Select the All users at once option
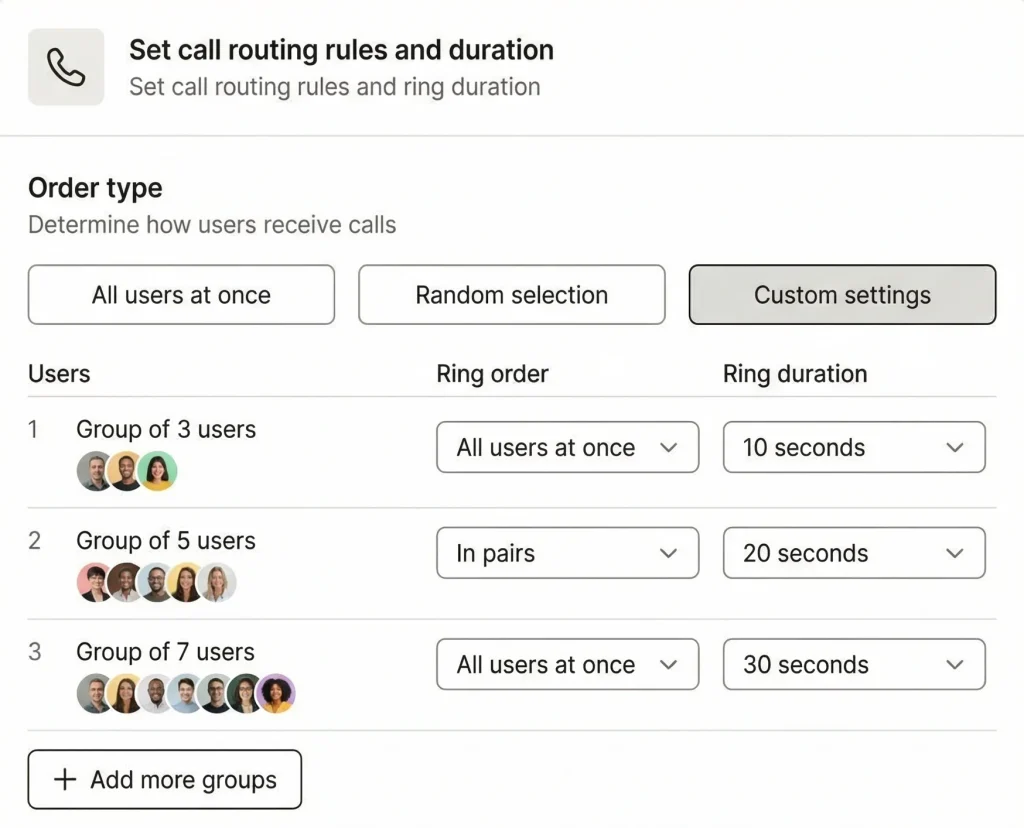Viewport: 1024px width, 828px height. [x=181, y=295]
